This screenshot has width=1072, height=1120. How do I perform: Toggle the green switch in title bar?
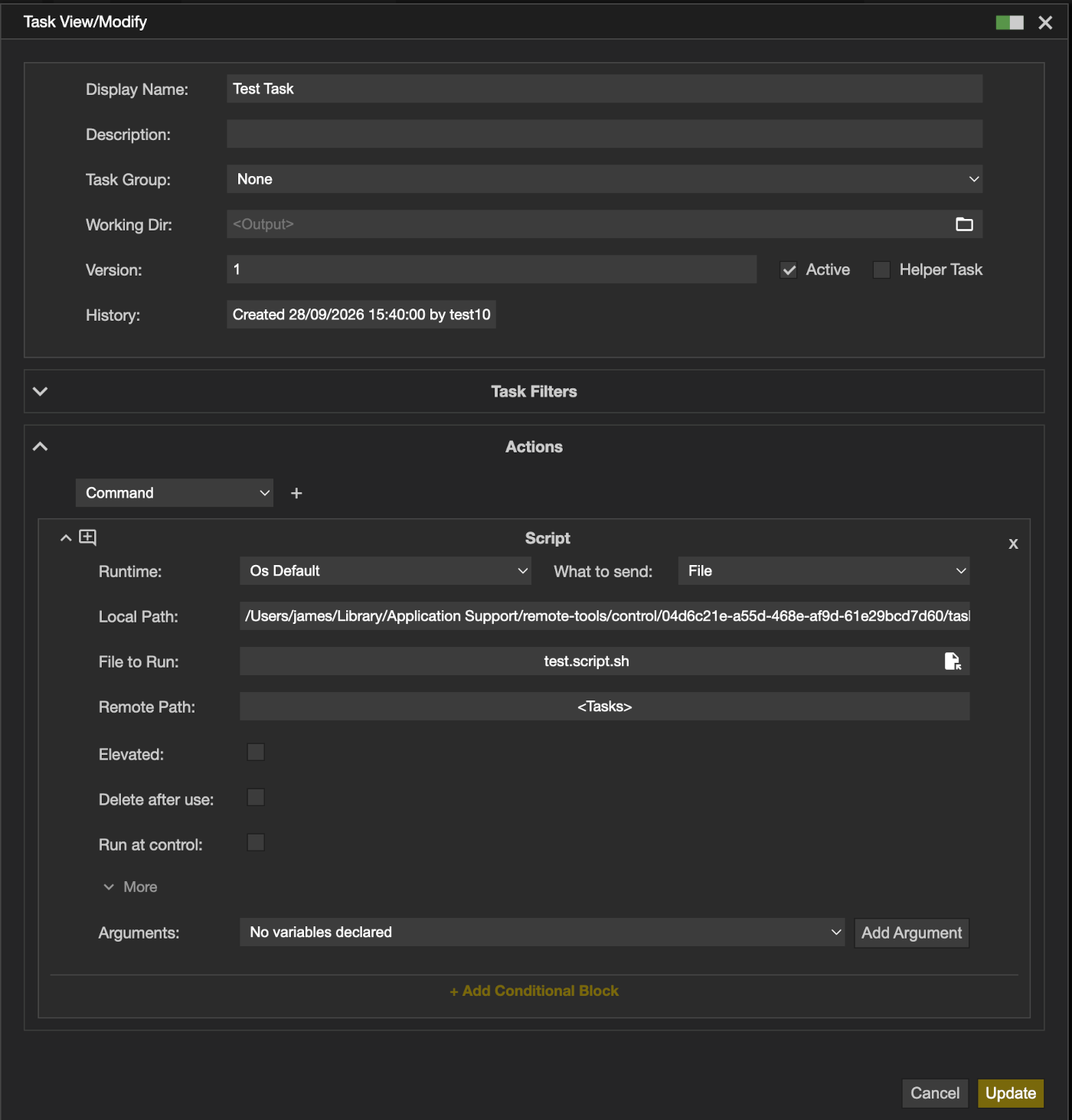point(1009,23)
